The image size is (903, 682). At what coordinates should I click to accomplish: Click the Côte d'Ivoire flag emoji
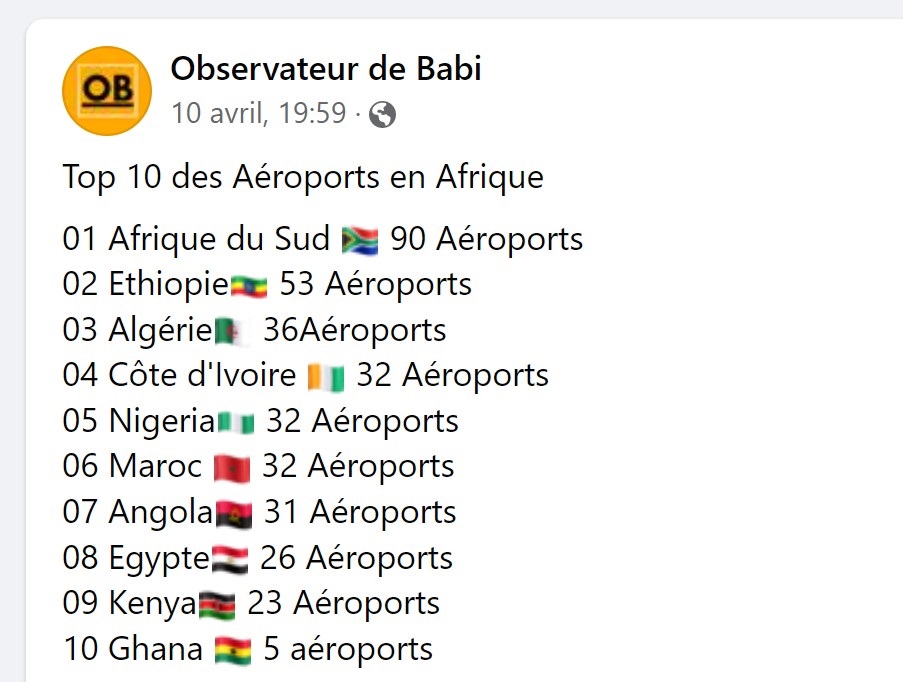coord(326,377)
